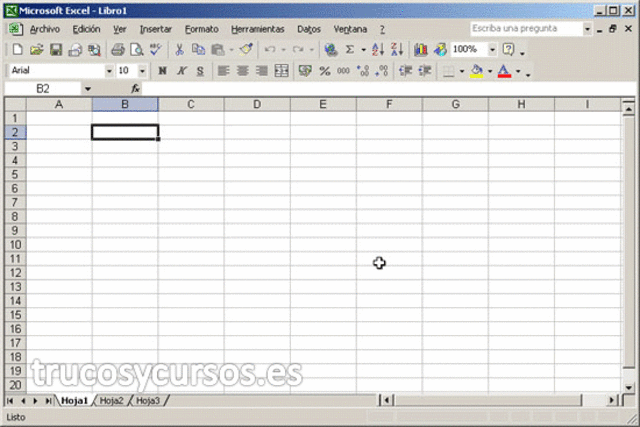
Task: Click the Paste clipboard icon
Action: click(218, 50)
